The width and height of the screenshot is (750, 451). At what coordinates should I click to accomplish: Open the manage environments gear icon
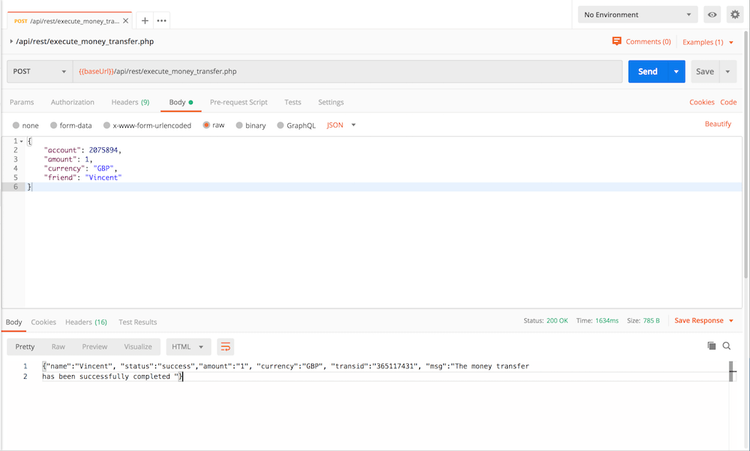click(x=736, y=15)
